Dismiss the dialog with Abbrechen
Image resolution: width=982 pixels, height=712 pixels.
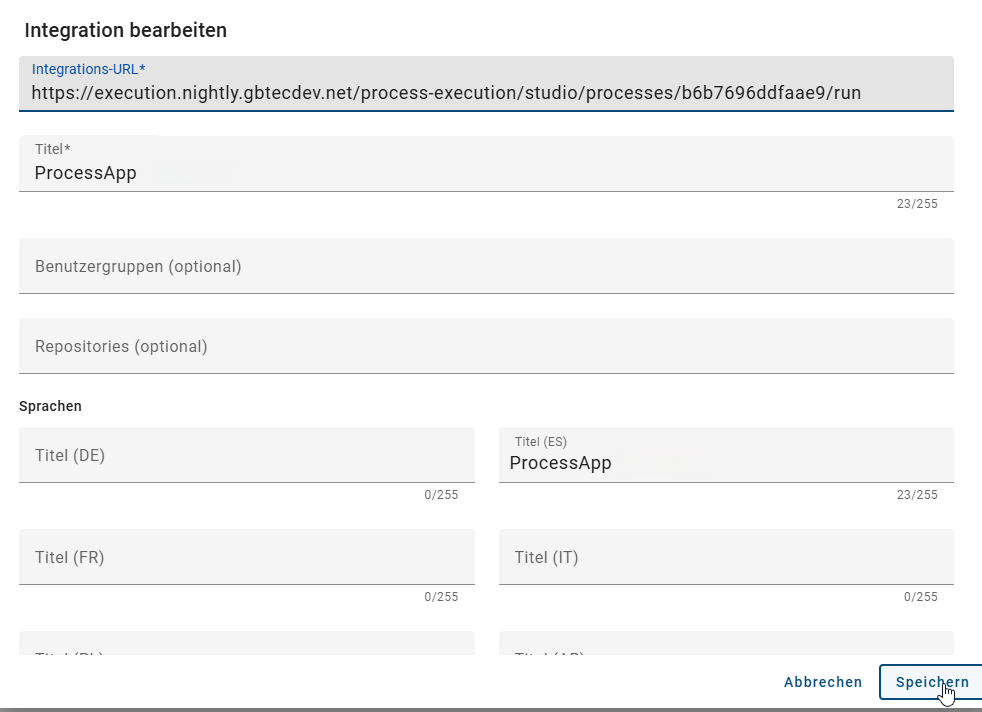point(822,682)
